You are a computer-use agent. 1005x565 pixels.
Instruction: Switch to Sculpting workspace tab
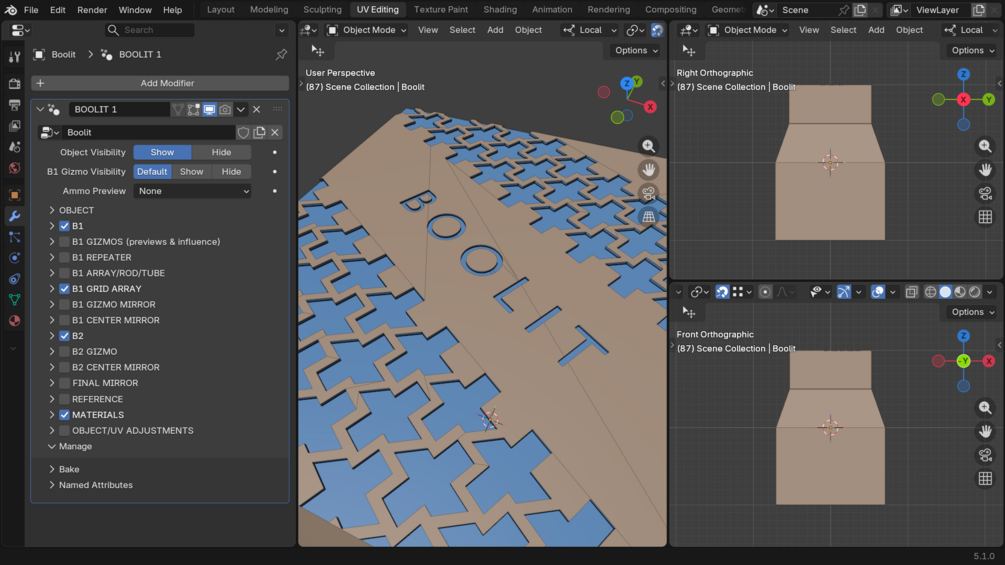tap(322, 10)
